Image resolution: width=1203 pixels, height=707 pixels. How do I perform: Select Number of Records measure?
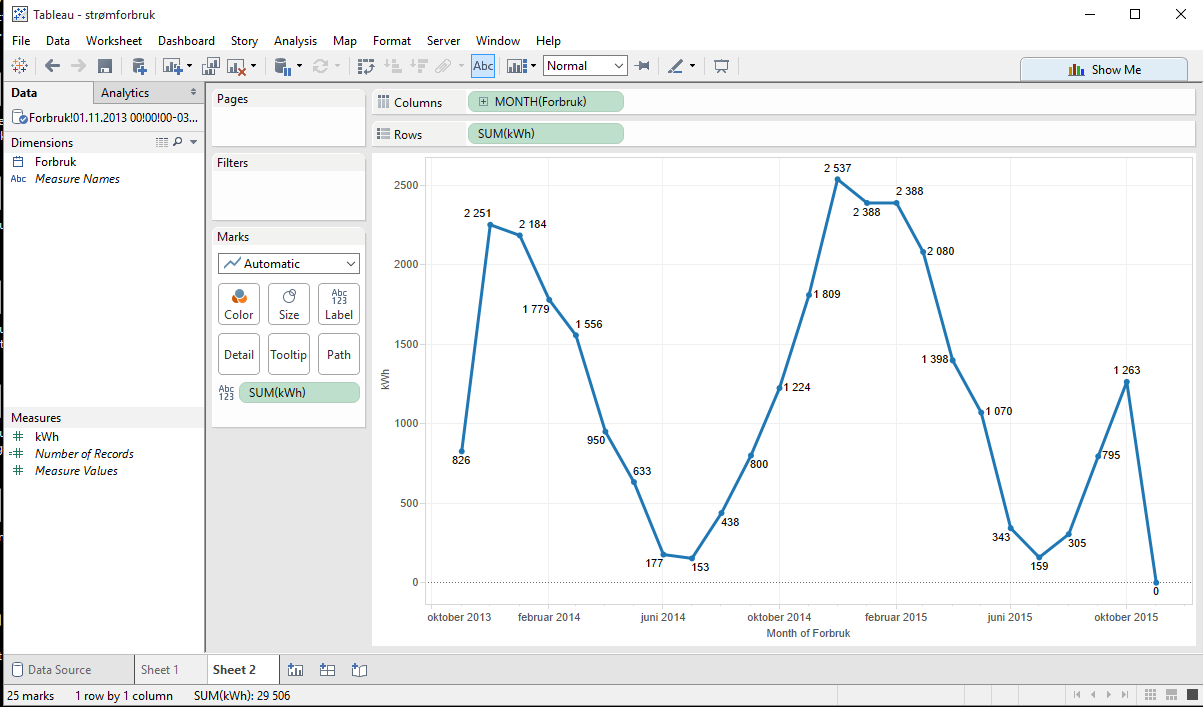point(84,453)
